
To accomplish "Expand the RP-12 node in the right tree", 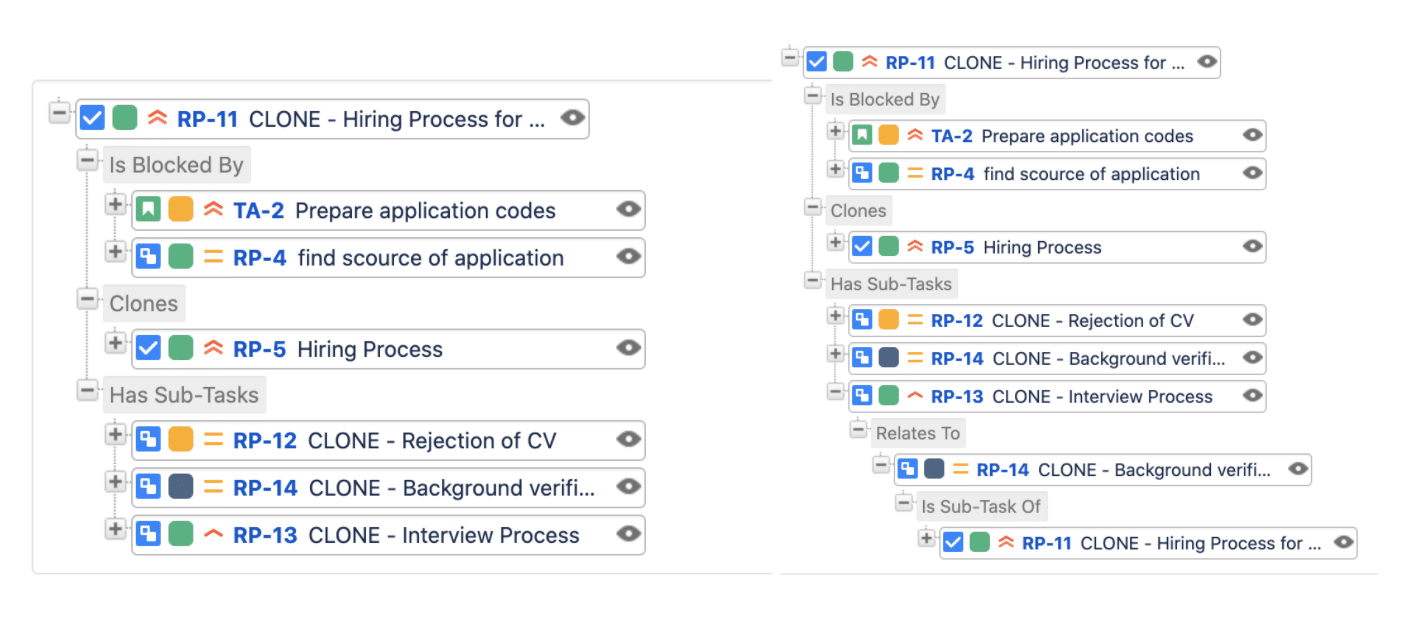I will [836, 317].
